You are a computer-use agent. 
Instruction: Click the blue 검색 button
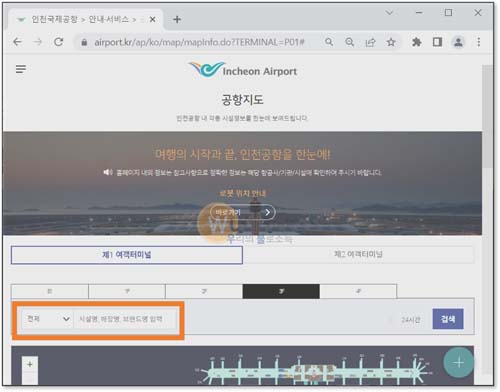point(448,319)
